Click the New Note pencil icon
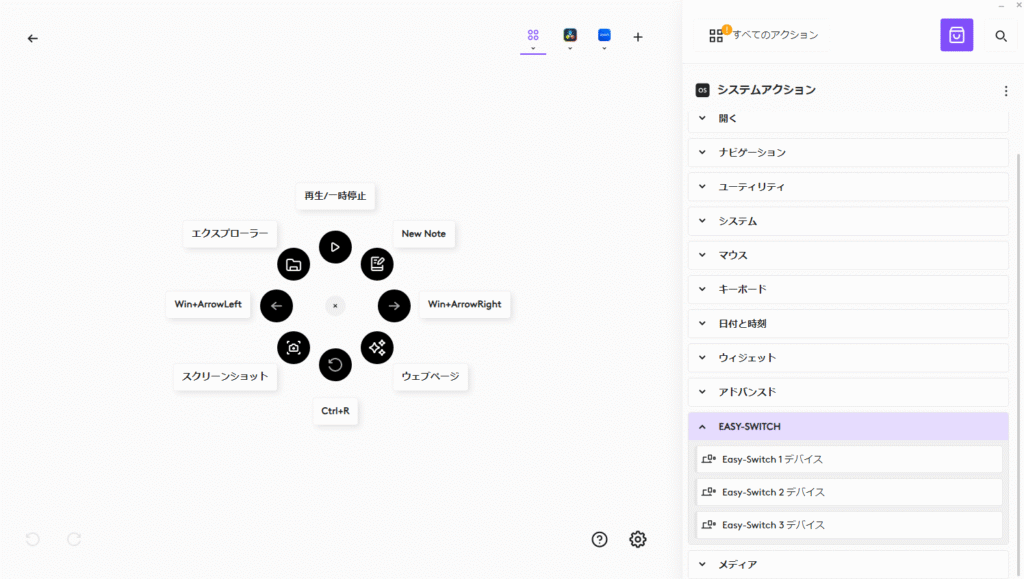 pos(376,264)
